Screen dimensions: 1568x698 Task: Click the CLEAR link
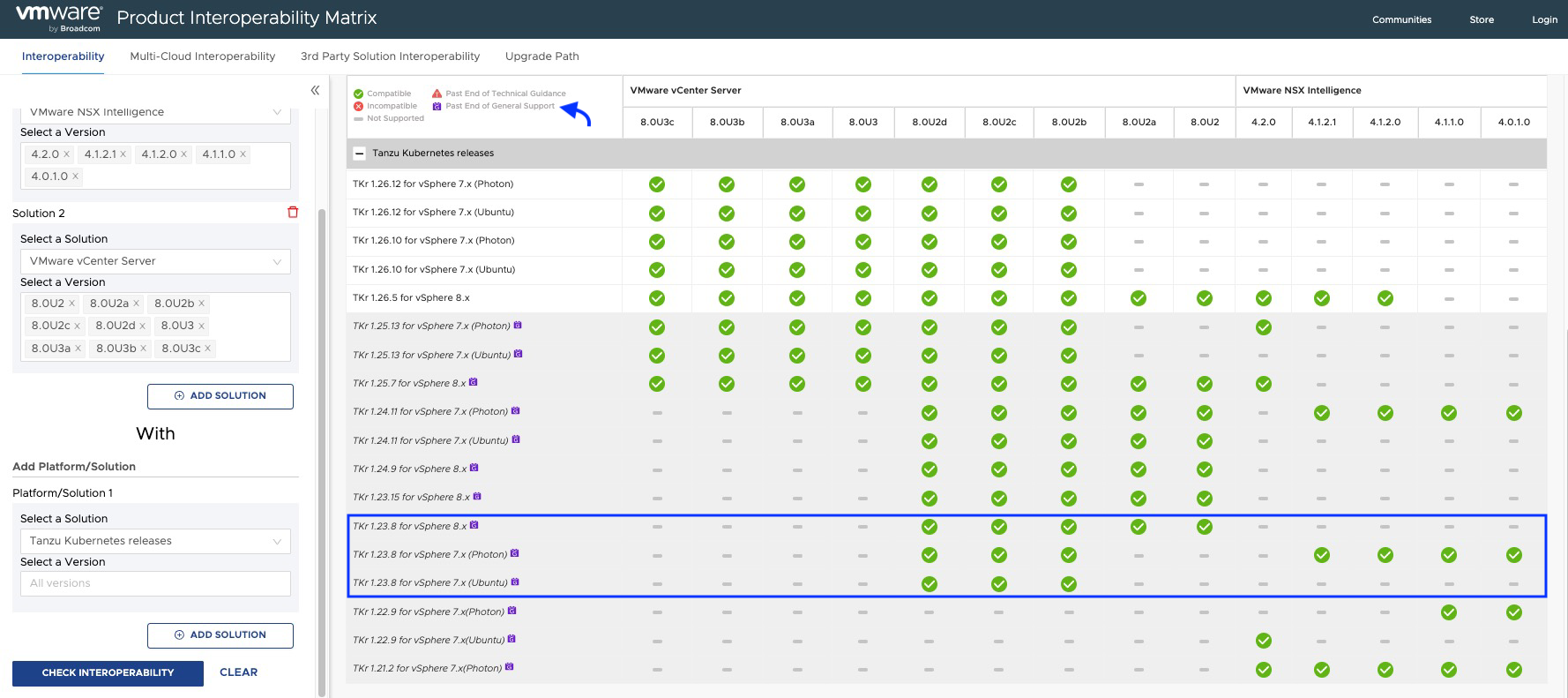click(x=238, y=672)
